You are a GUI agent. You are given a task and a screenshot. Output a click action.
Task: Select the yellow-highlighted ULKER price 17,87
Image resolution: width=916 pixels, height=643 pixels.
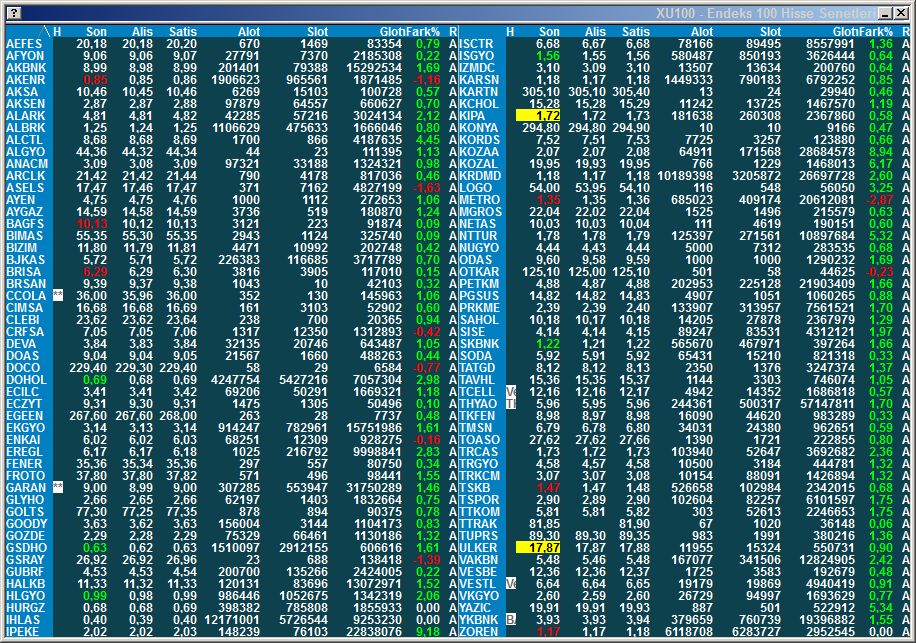(538, 548)
